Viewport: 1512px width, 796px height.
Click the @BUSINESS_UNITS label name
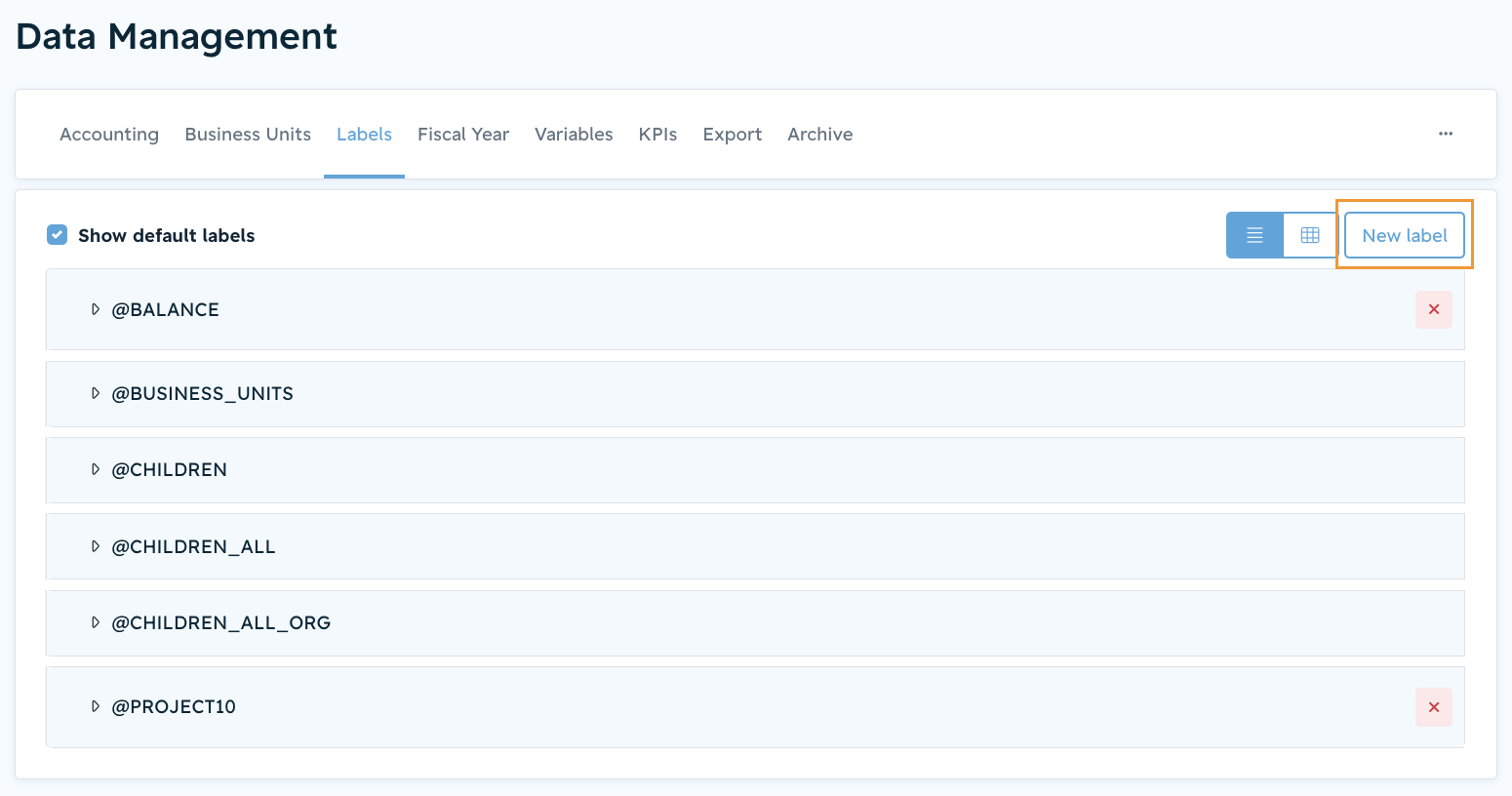(x=202, y=393)
